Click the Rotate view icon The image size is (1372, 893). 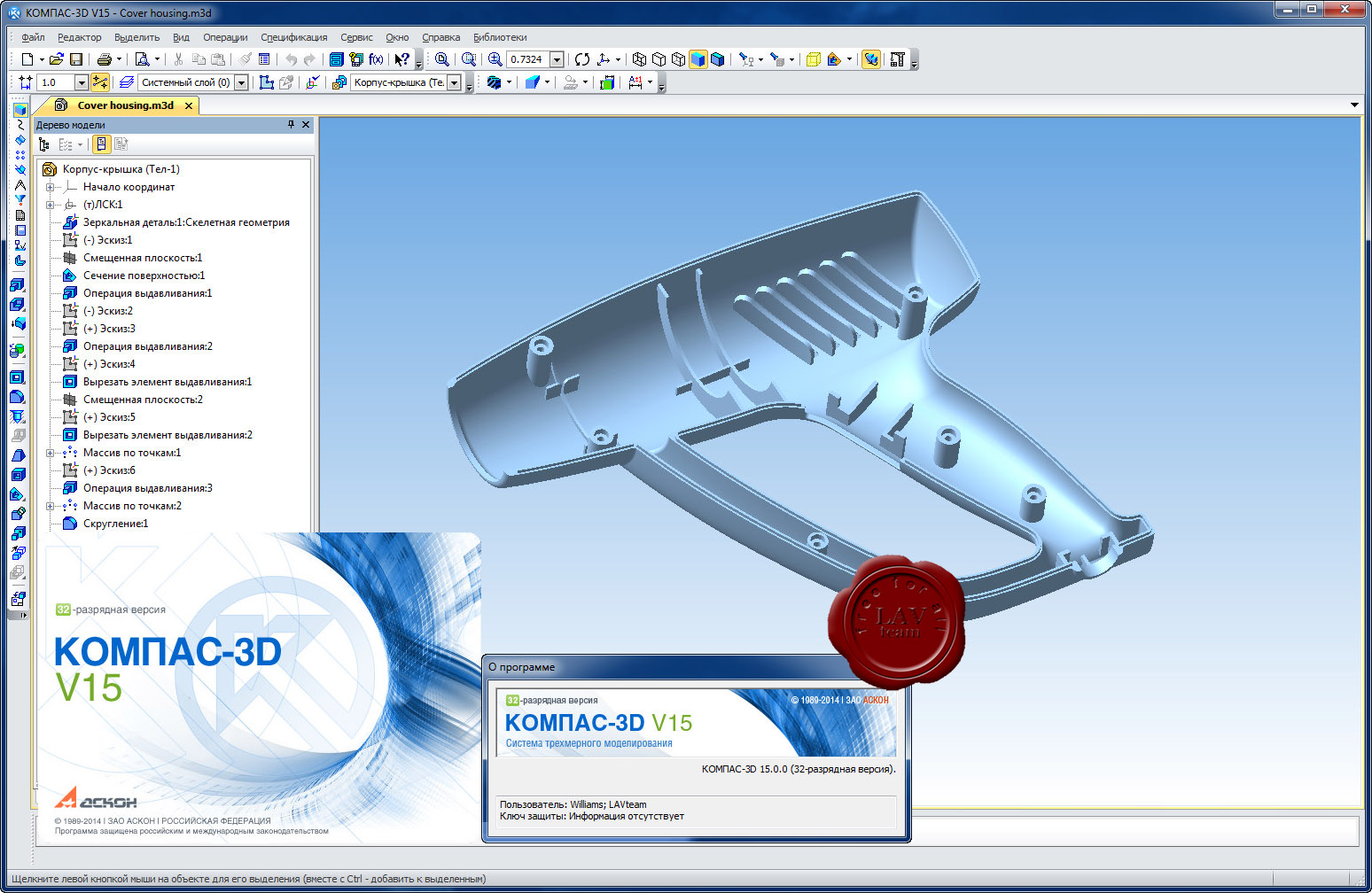click(582, 59)
